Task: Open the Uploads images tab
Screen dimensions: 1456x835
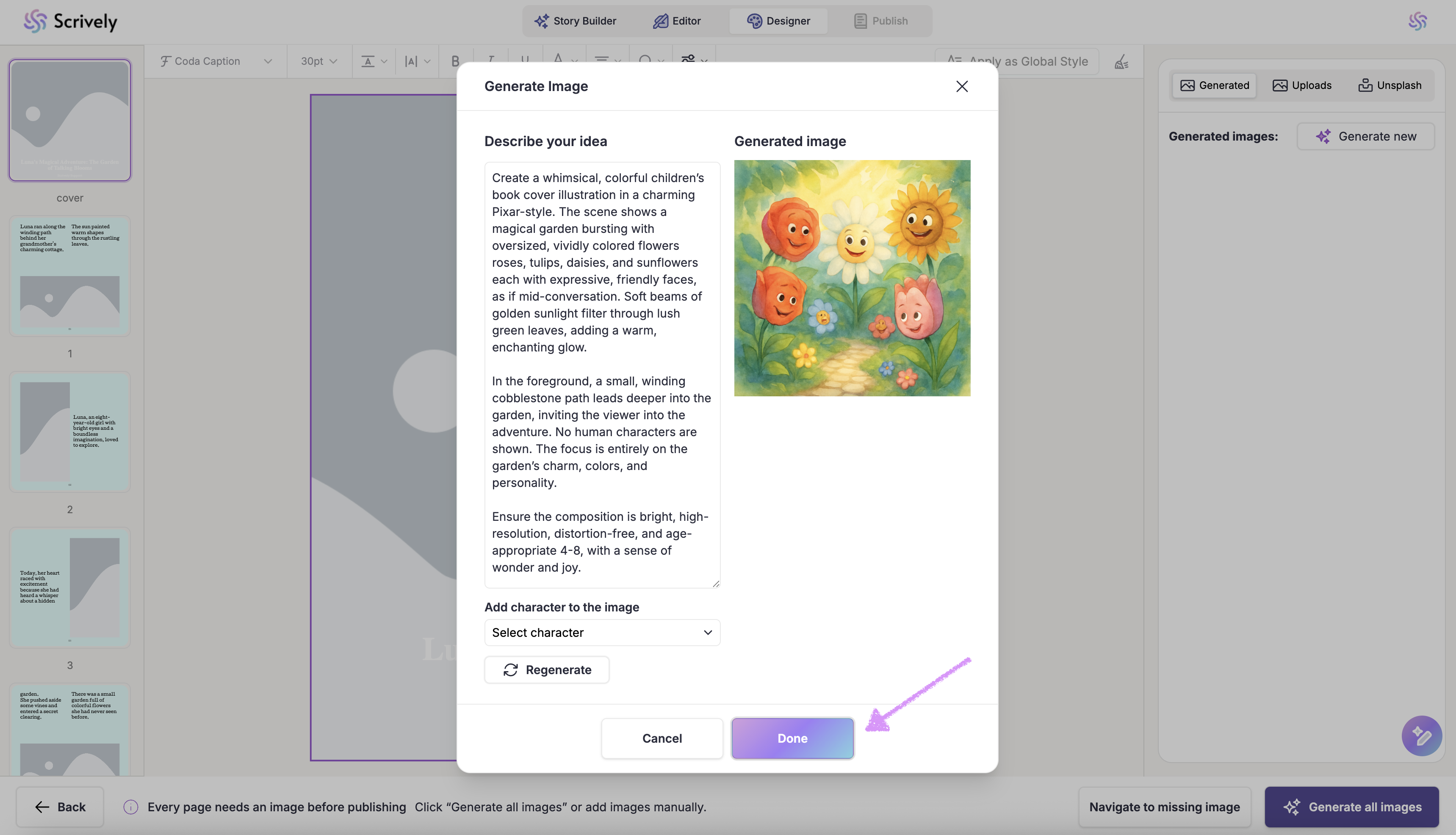Action: pos(1302,86)
